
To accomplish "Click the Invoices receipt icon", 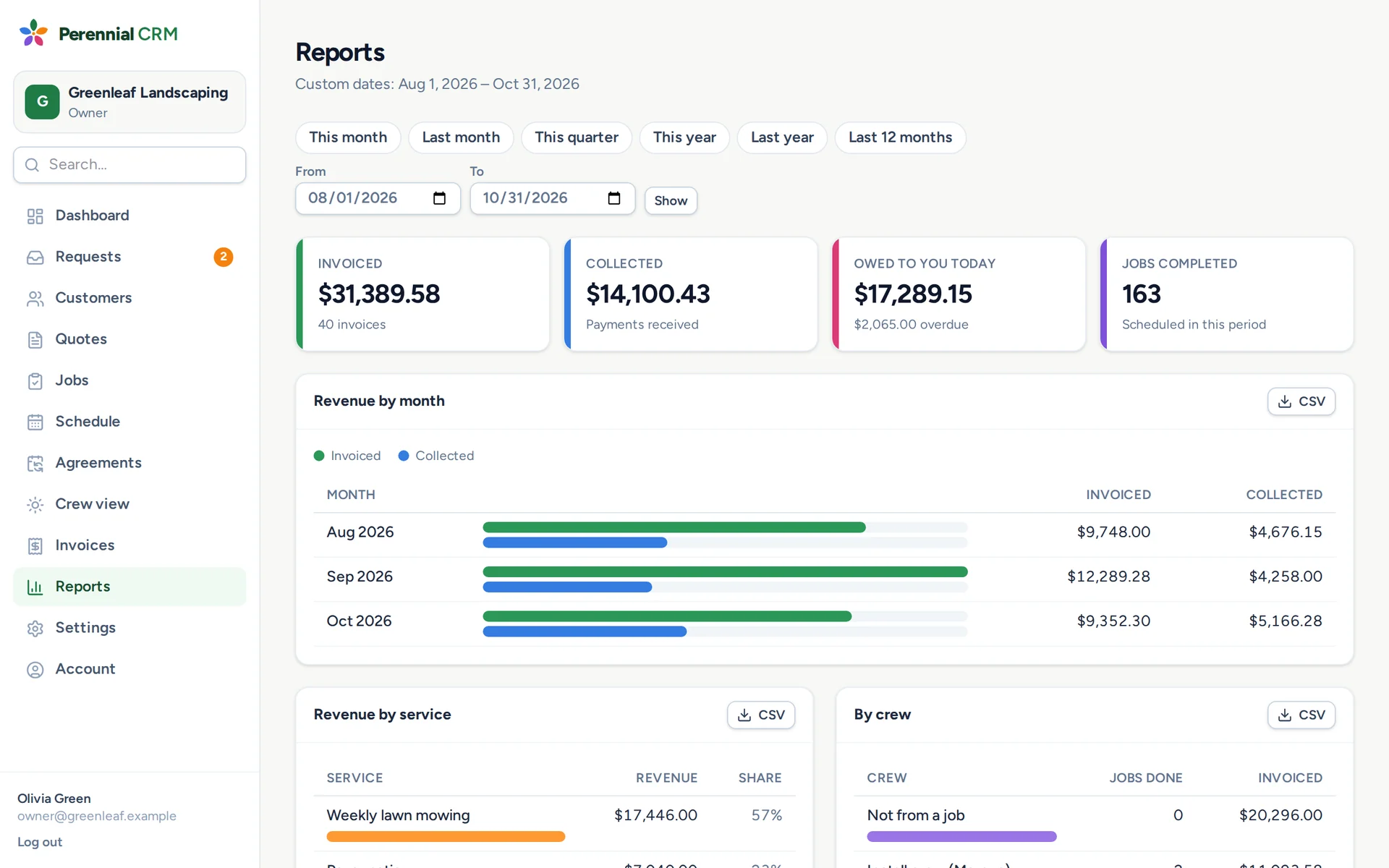I will pos(35,546).
